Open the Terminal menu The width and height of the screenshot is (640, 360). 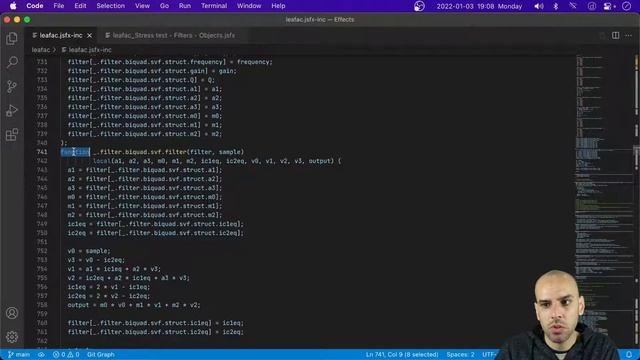click(214, 6)
